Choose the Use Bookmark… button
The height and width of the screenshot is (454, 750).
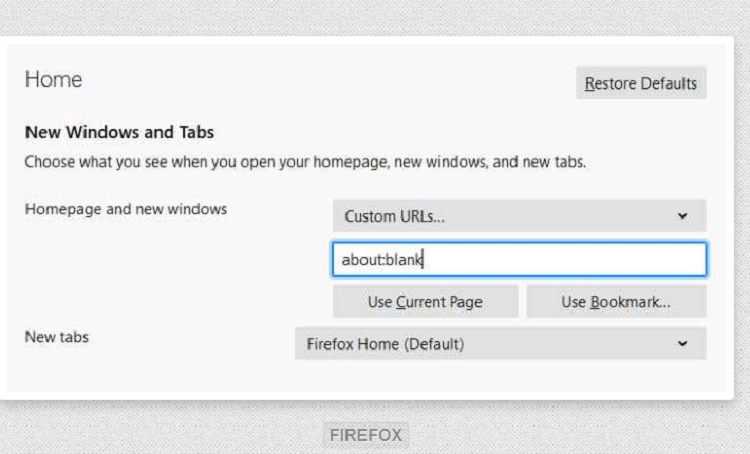tap(616, 302)
